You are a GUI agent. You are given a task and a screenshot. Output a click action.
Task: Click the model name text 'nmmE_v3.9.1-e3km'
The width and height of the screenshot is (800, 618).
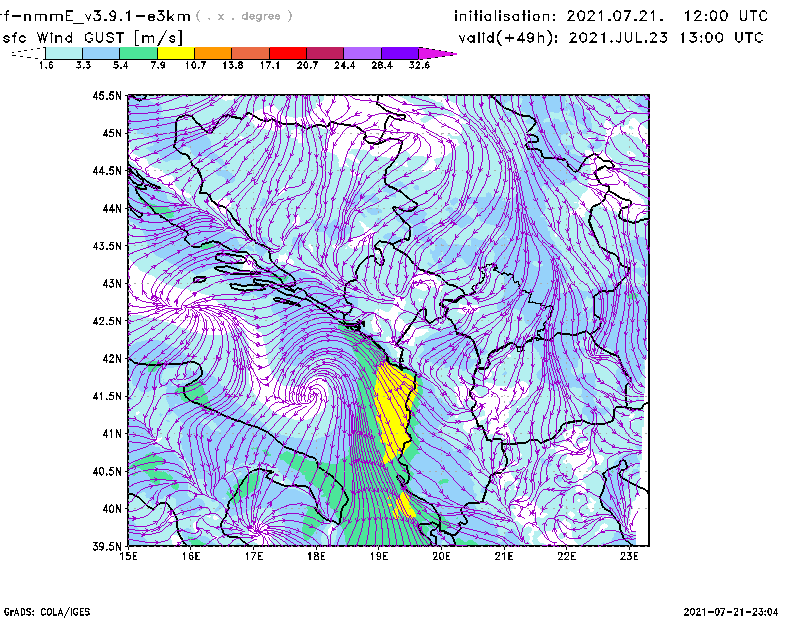click(107, 16)
